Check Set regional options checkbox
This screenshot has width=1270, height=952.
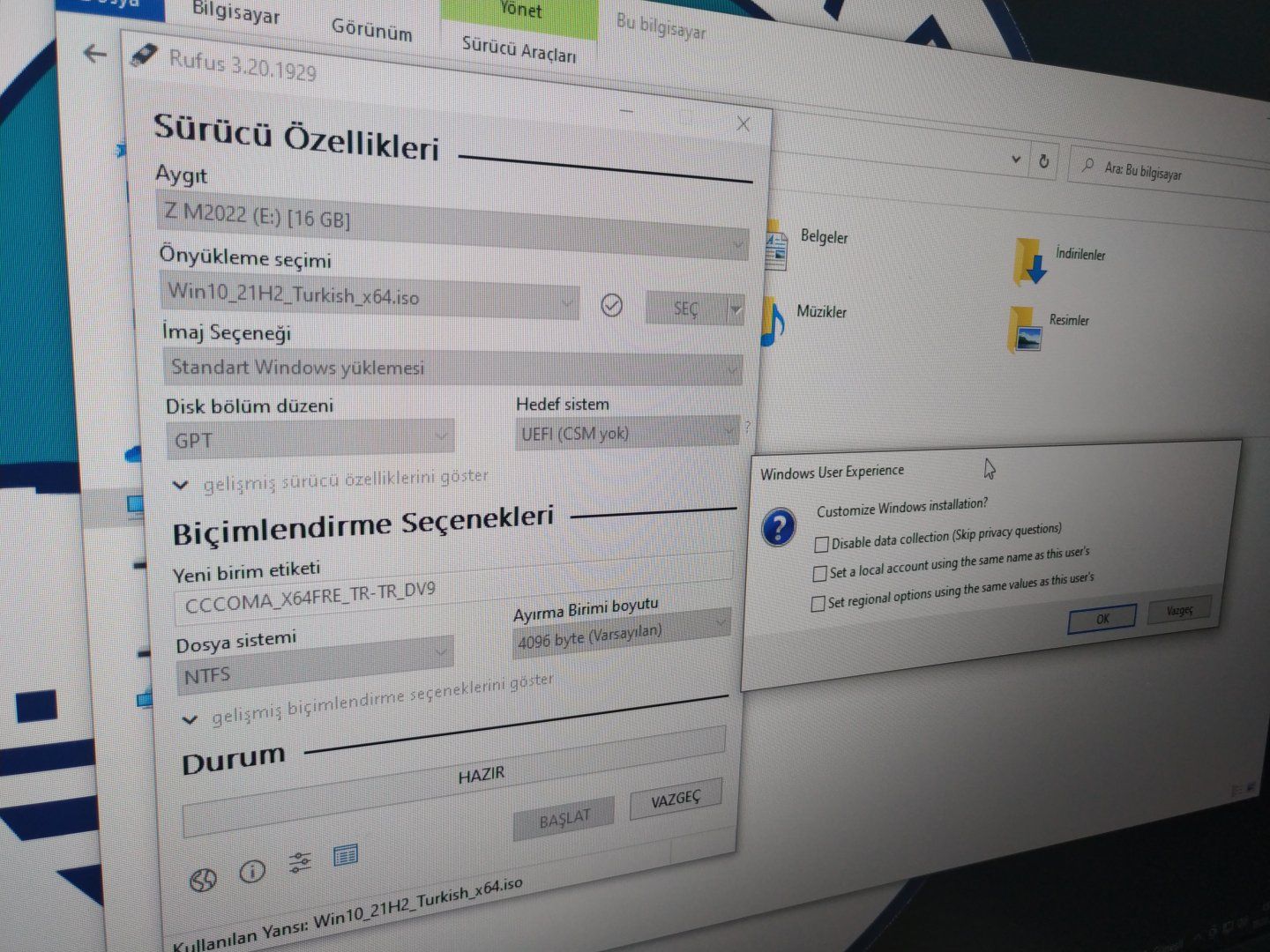818,604
